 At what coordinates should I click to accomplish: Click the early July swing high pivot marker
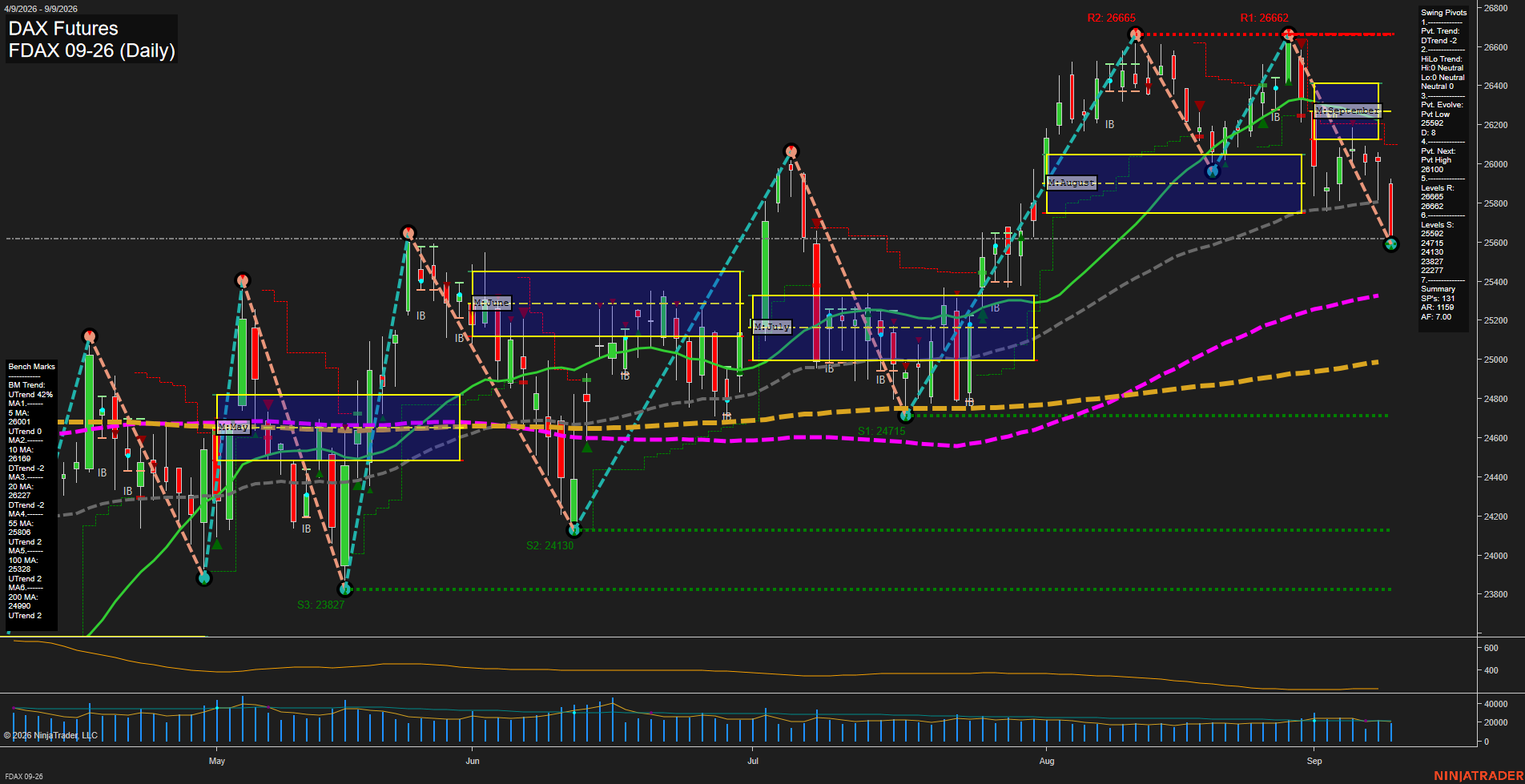tap(791, 151)
